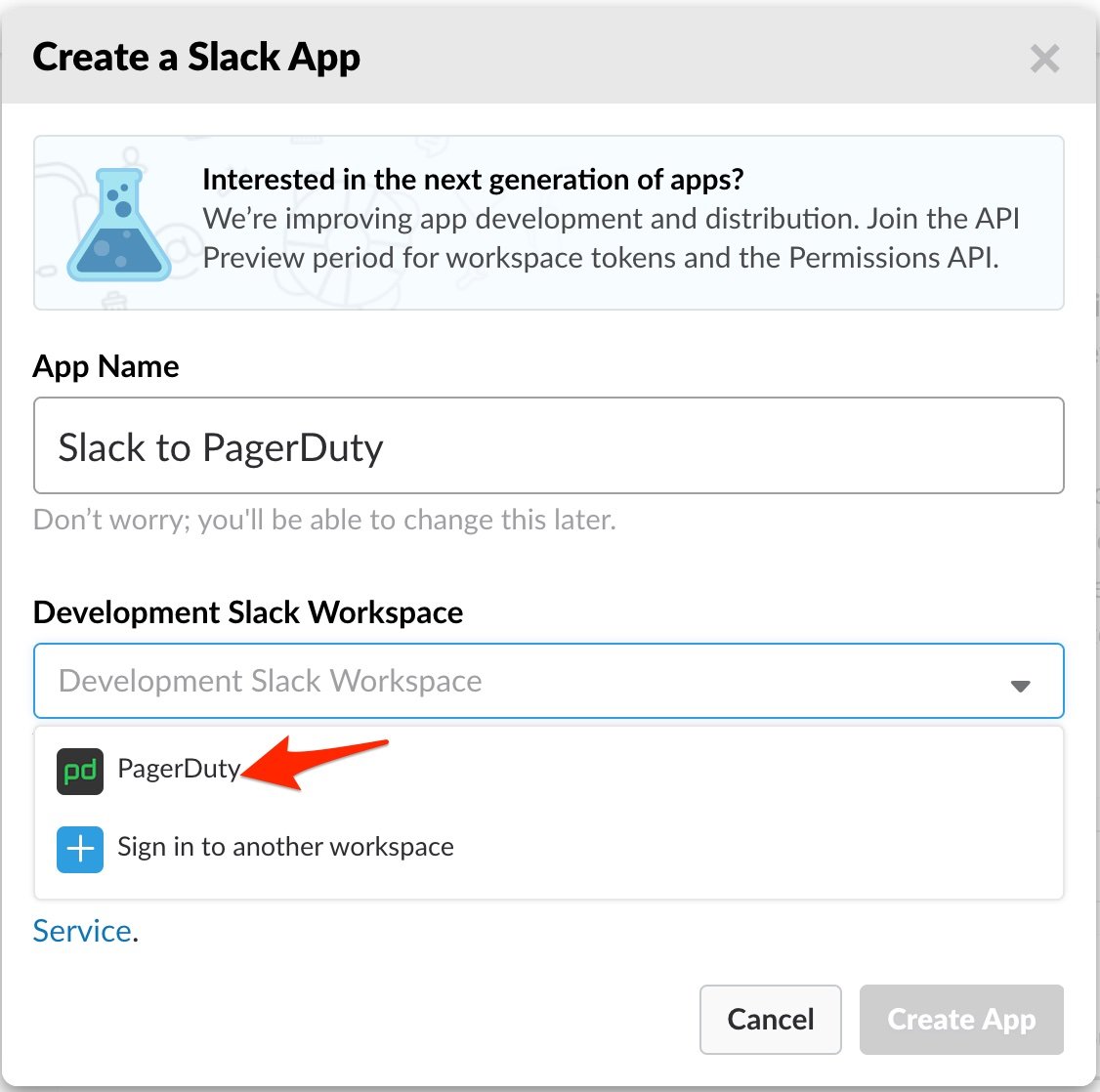The width and height of the screenshot is (1100, 1092).
Task: Click the PagerDuty workspace logo icon
Action: pyautogui.click(x=80, y=771)
